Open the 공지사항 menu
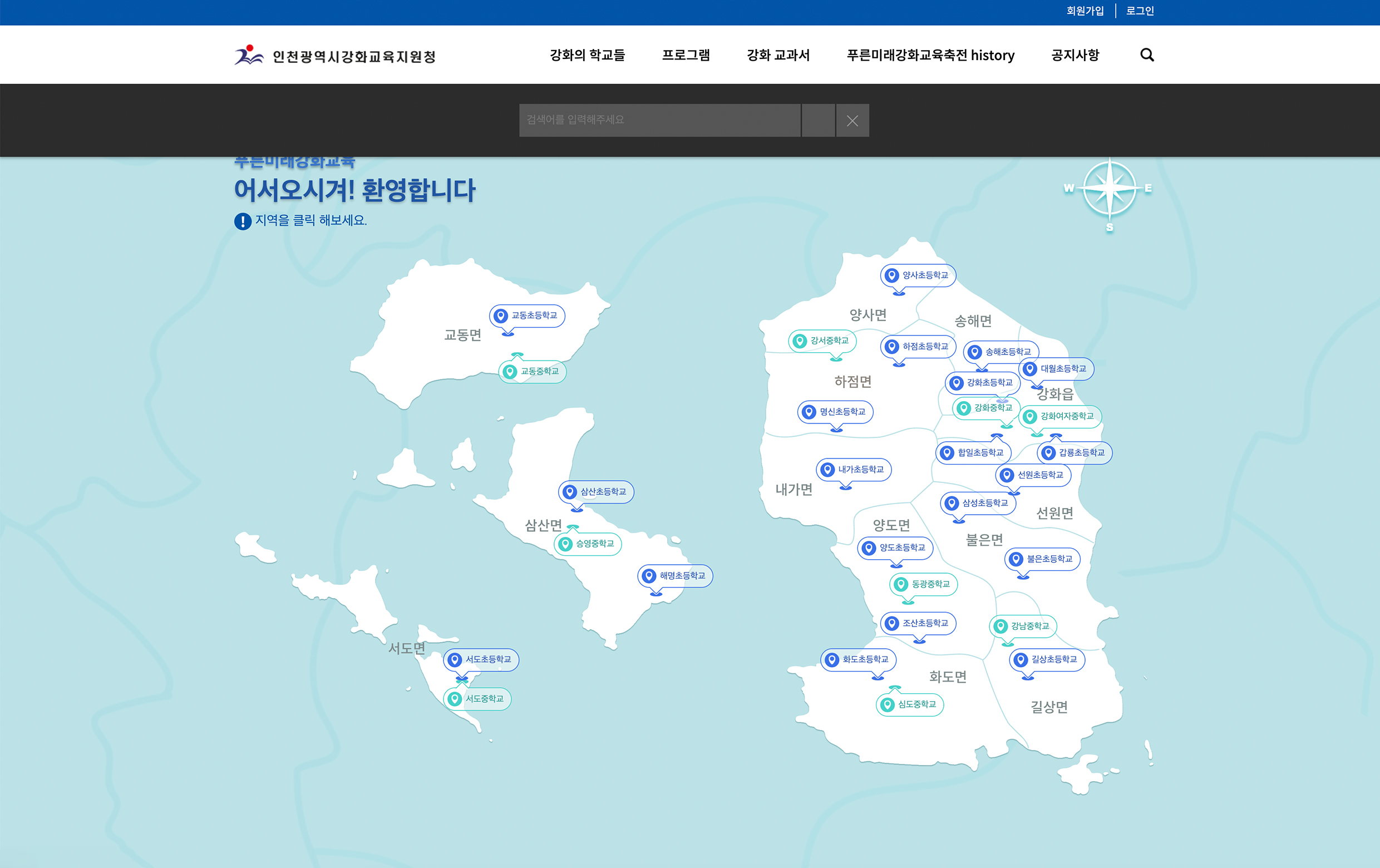The height and width of the screenshot is (868, 1380). coord(1075,55)
